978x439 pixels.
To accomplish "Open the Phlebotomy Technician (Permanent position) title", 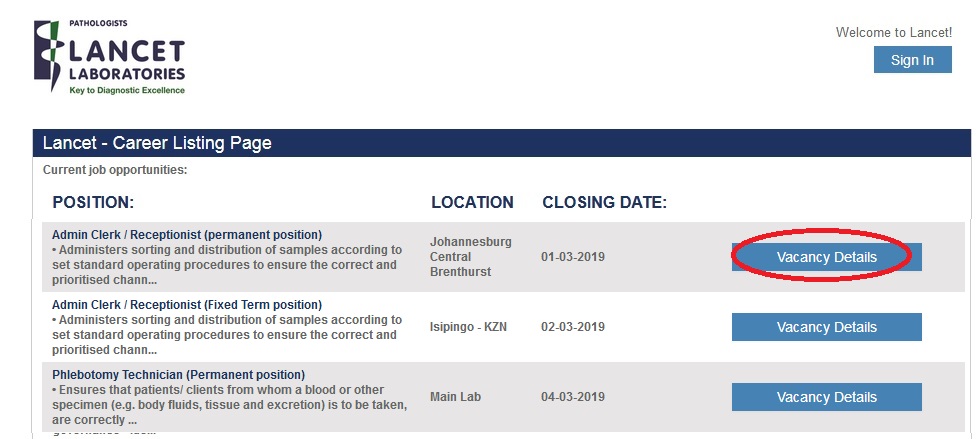I will tap(178, 375).
